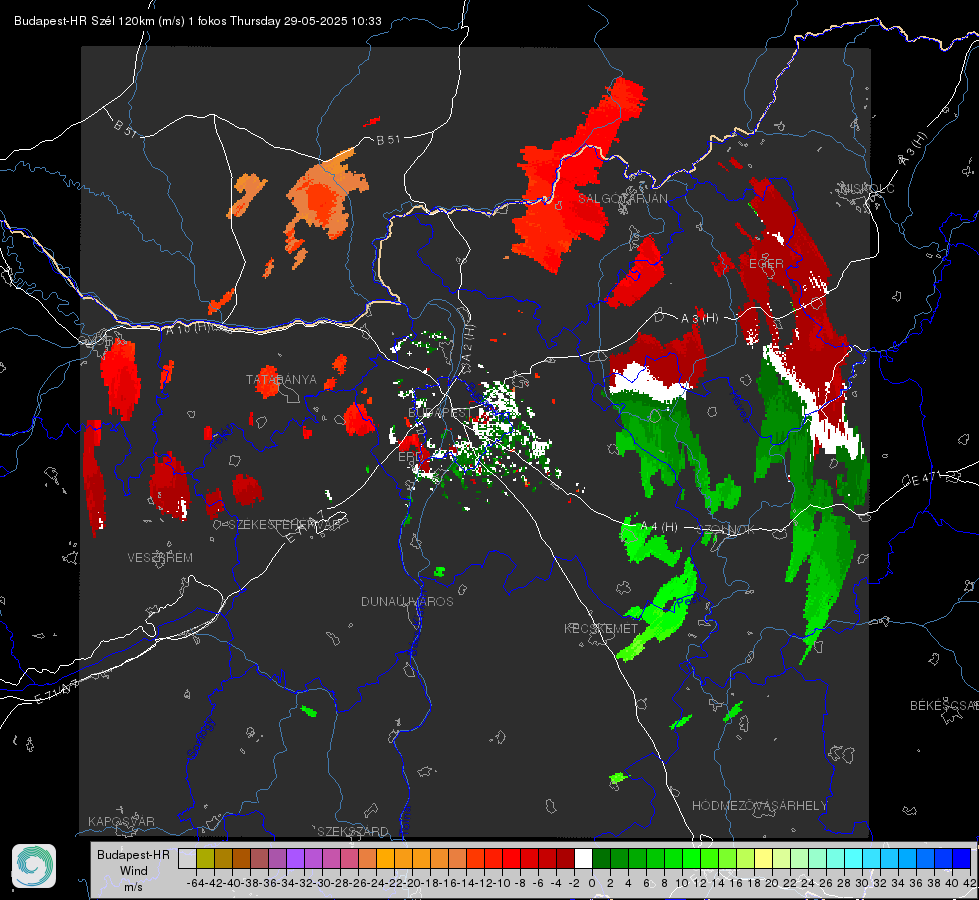Select the dark green swatch between 0 and 2

coord(601,858)
